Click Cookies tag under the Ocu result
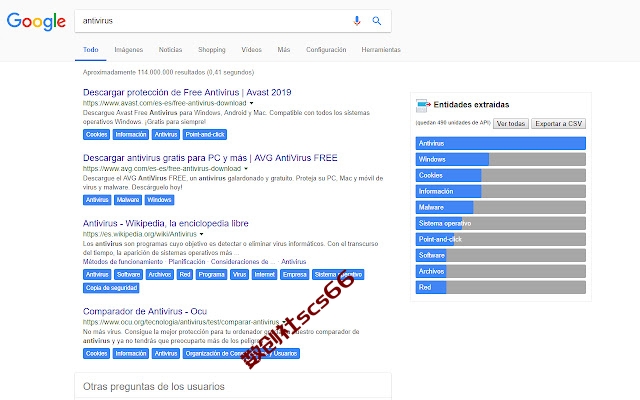The height and width of the screenshot is (400, 640). coord(96,353)
